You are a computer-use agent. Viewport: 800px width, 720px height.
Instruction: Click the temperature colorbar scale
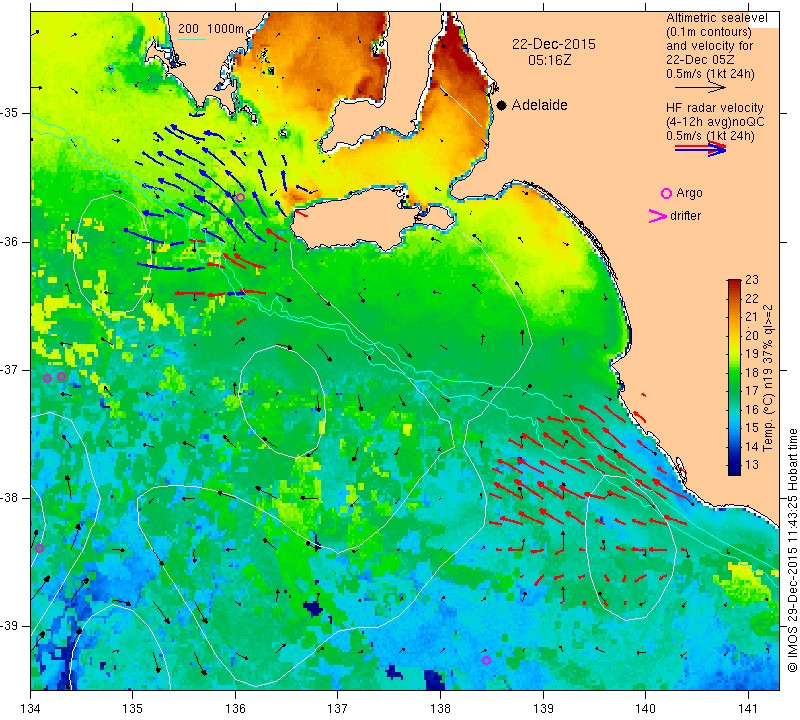[734, 377]
